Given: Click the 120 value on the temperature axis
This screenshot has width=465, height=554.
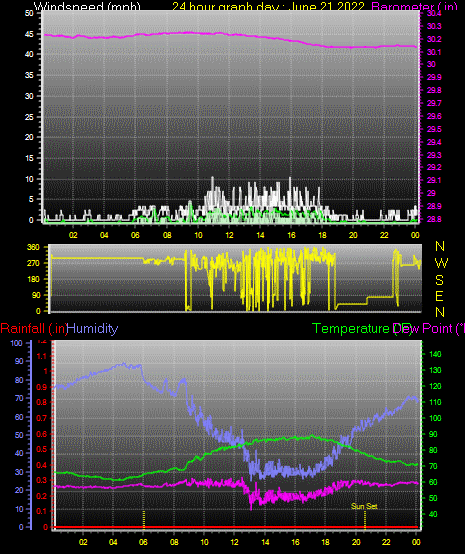Looking at the screenshot, I should coord(435,387).
